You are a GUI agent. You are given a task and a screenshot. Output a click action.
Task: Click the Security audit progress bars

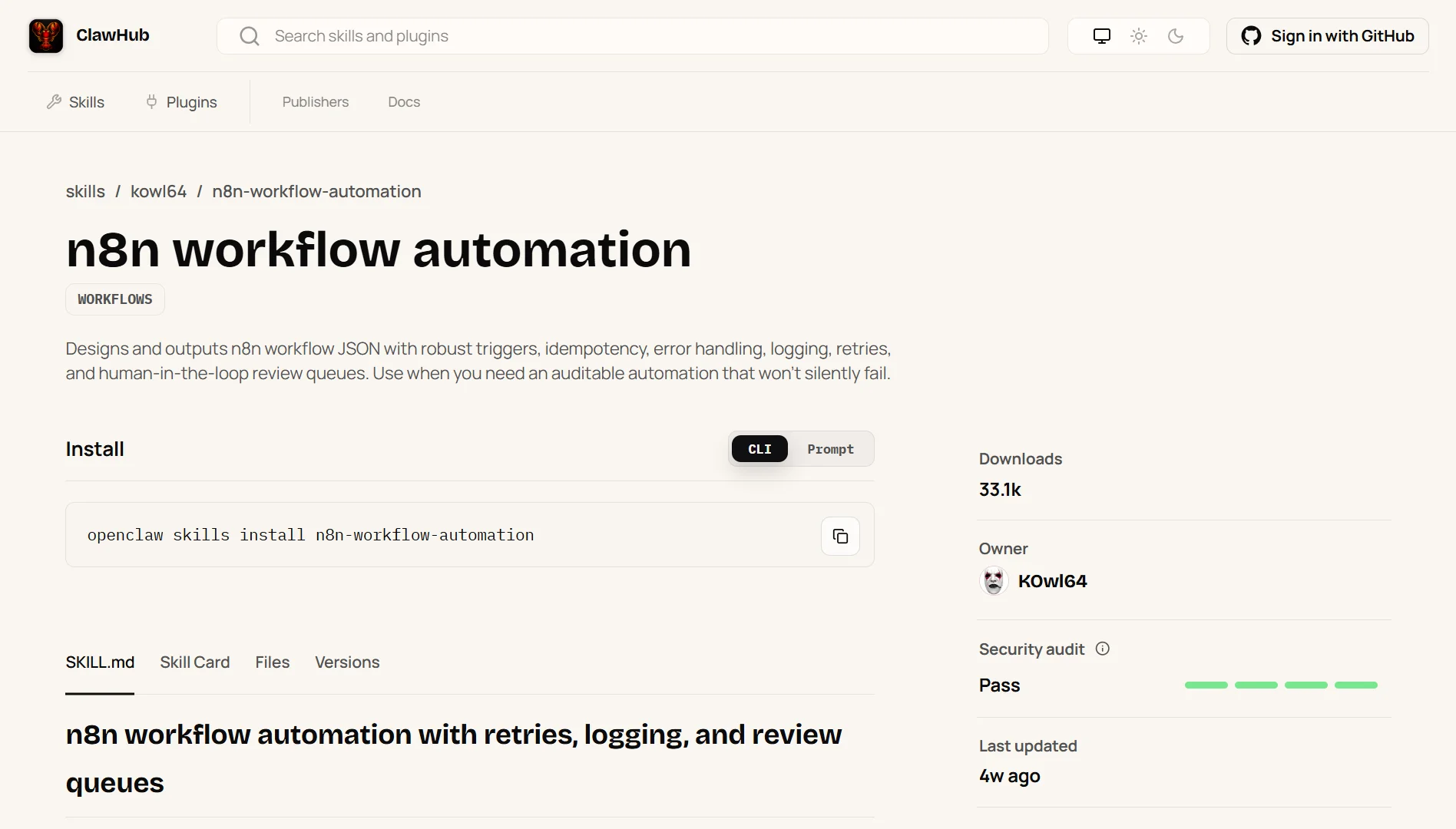pyautogui.click(x=1281, y=685)
